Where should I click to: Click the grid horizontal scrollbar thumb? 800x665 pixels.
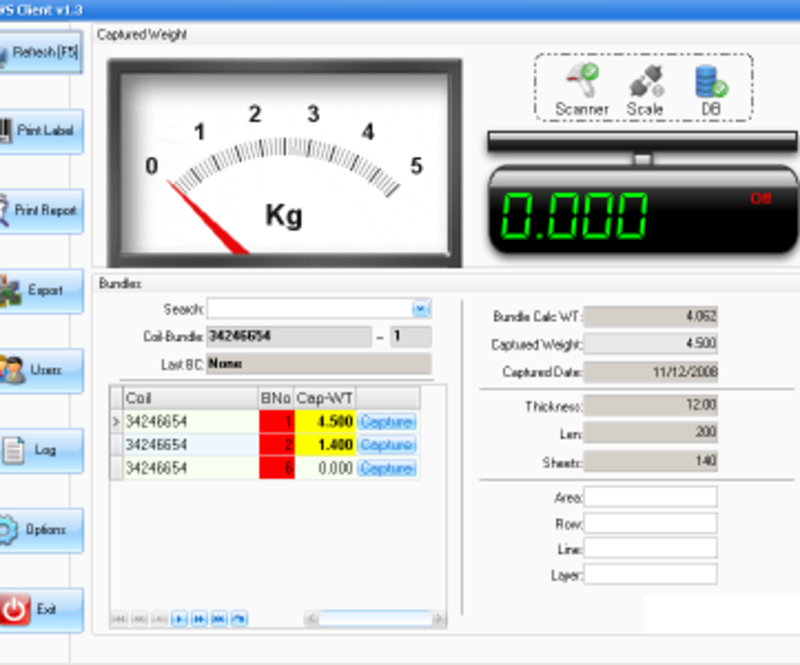click(376, 619)
